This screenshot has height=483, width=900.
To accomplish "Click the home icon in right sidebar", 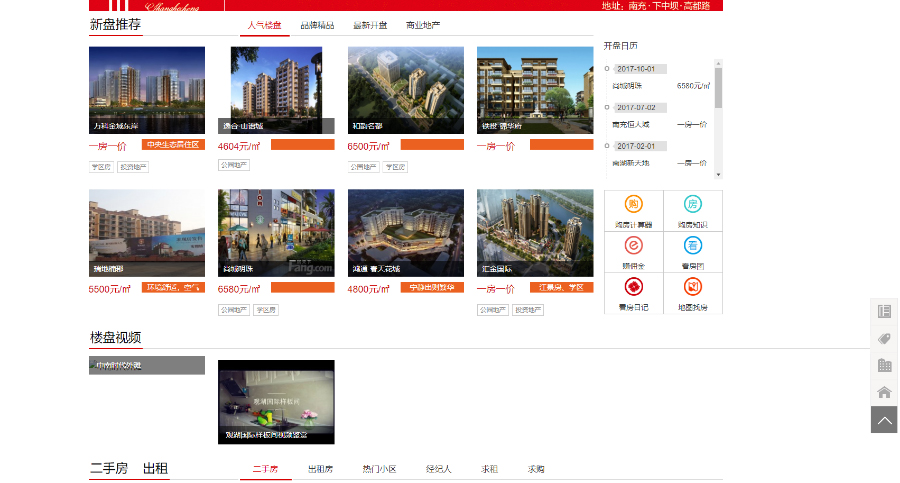I will click(x=884, y=393).
